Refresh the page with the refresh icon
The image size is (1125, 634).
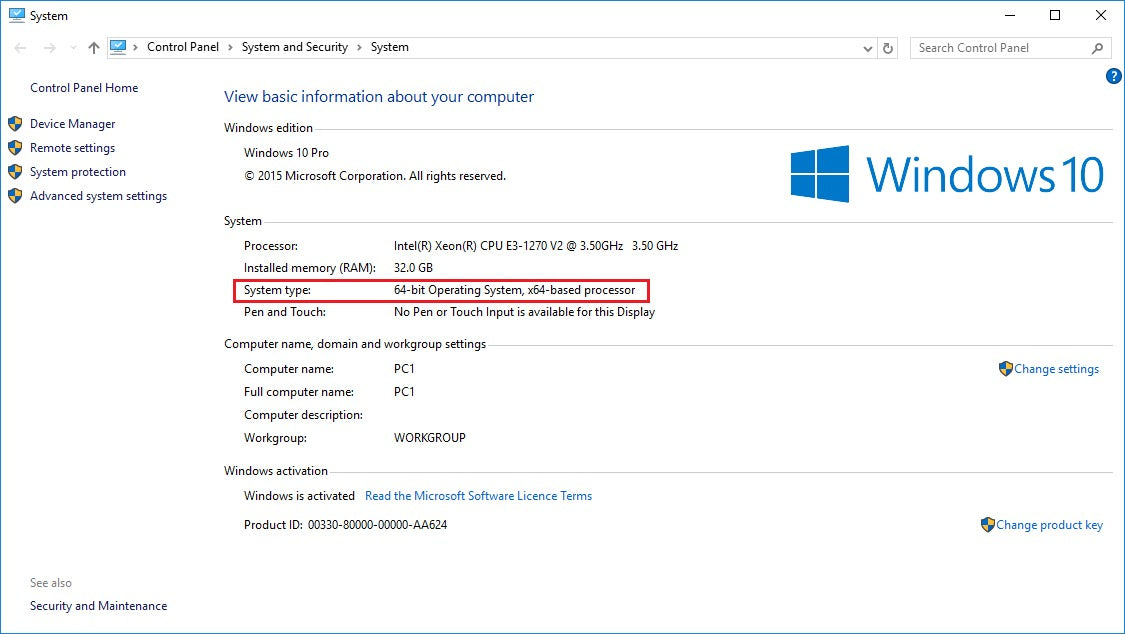click(888, 47)
